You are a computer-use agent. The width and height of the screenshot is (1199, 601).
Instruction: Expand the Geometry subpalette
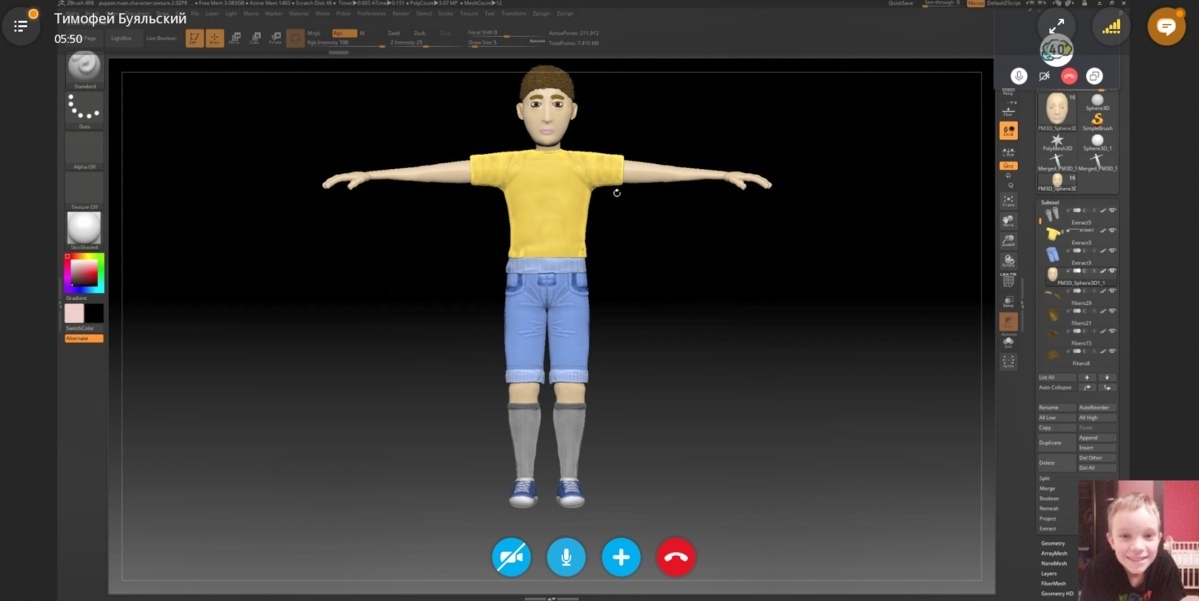[1052, 543]
